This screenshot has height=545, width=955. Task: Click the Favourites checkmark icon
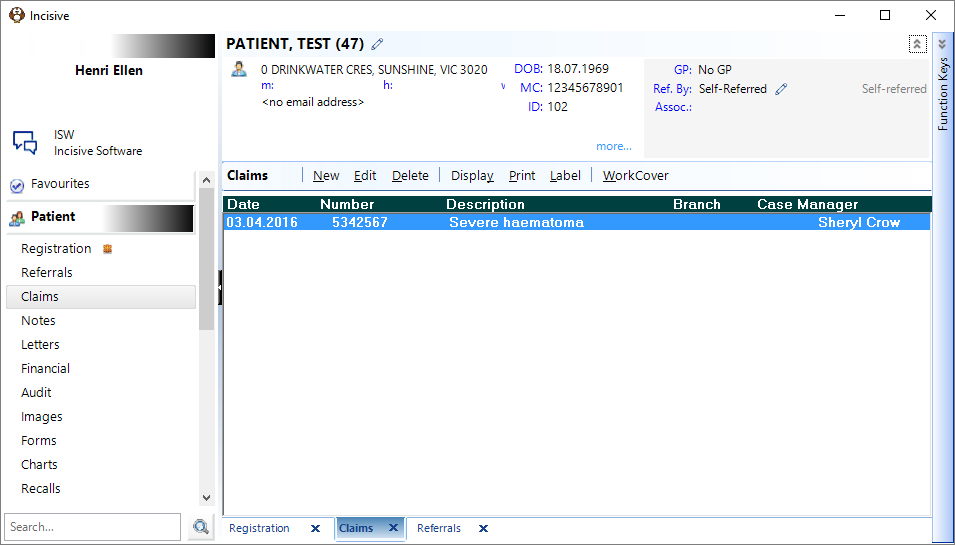[x=17, y=185]
